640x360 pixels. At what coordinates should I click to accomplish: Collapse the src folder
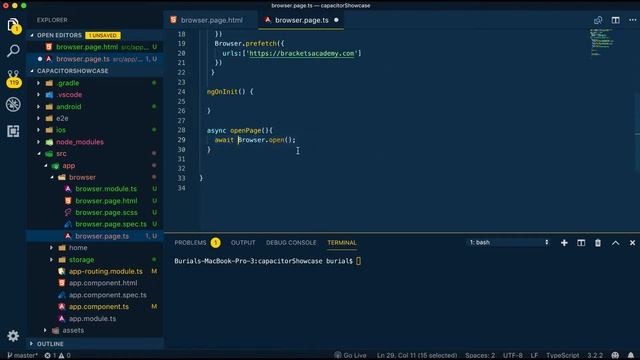(x=61, y=154)
